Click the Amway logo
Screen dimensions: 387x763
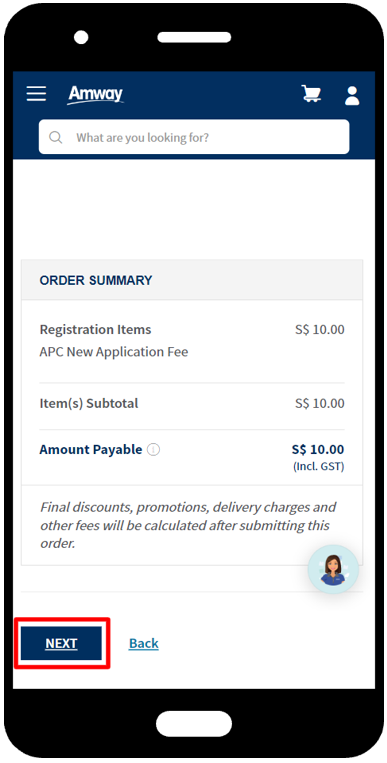click(x=95, y=95)
